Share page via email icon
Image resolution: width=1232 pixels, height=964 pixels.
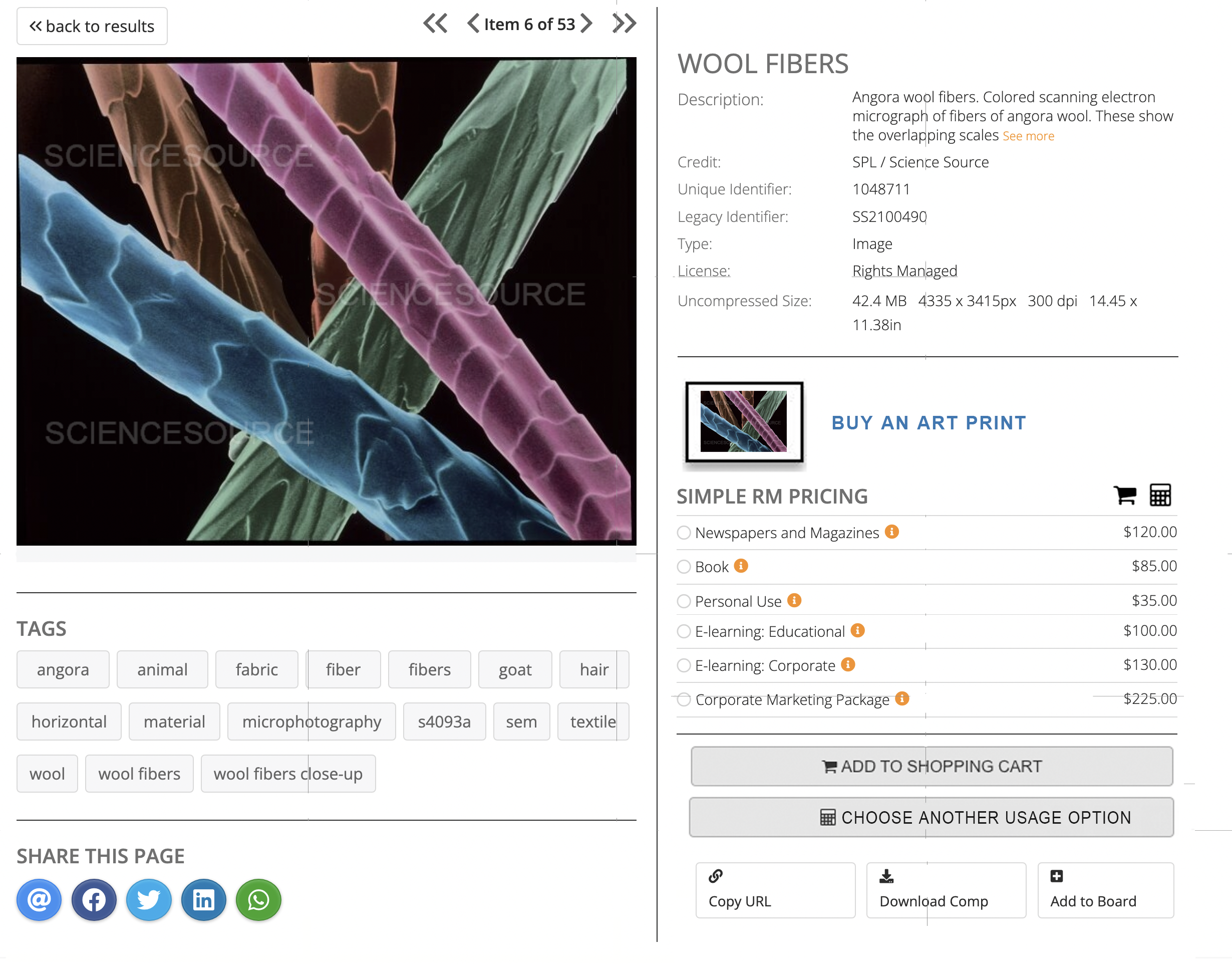click(39, 900)
